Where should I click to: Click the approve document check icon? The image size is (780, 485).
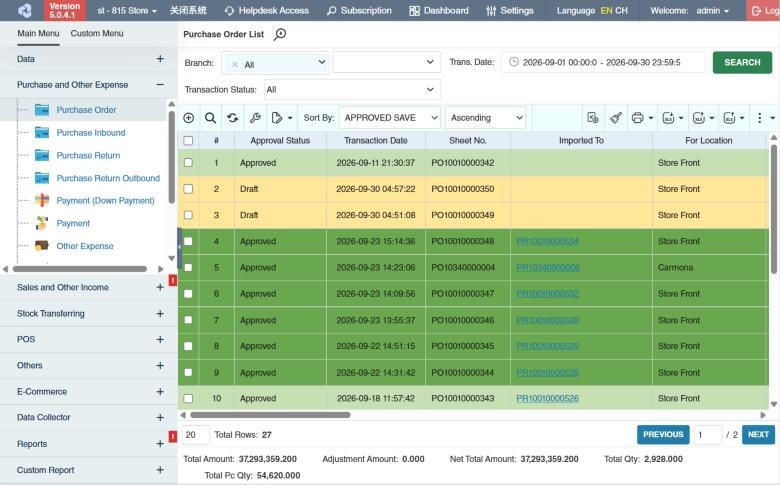[592, 118]
